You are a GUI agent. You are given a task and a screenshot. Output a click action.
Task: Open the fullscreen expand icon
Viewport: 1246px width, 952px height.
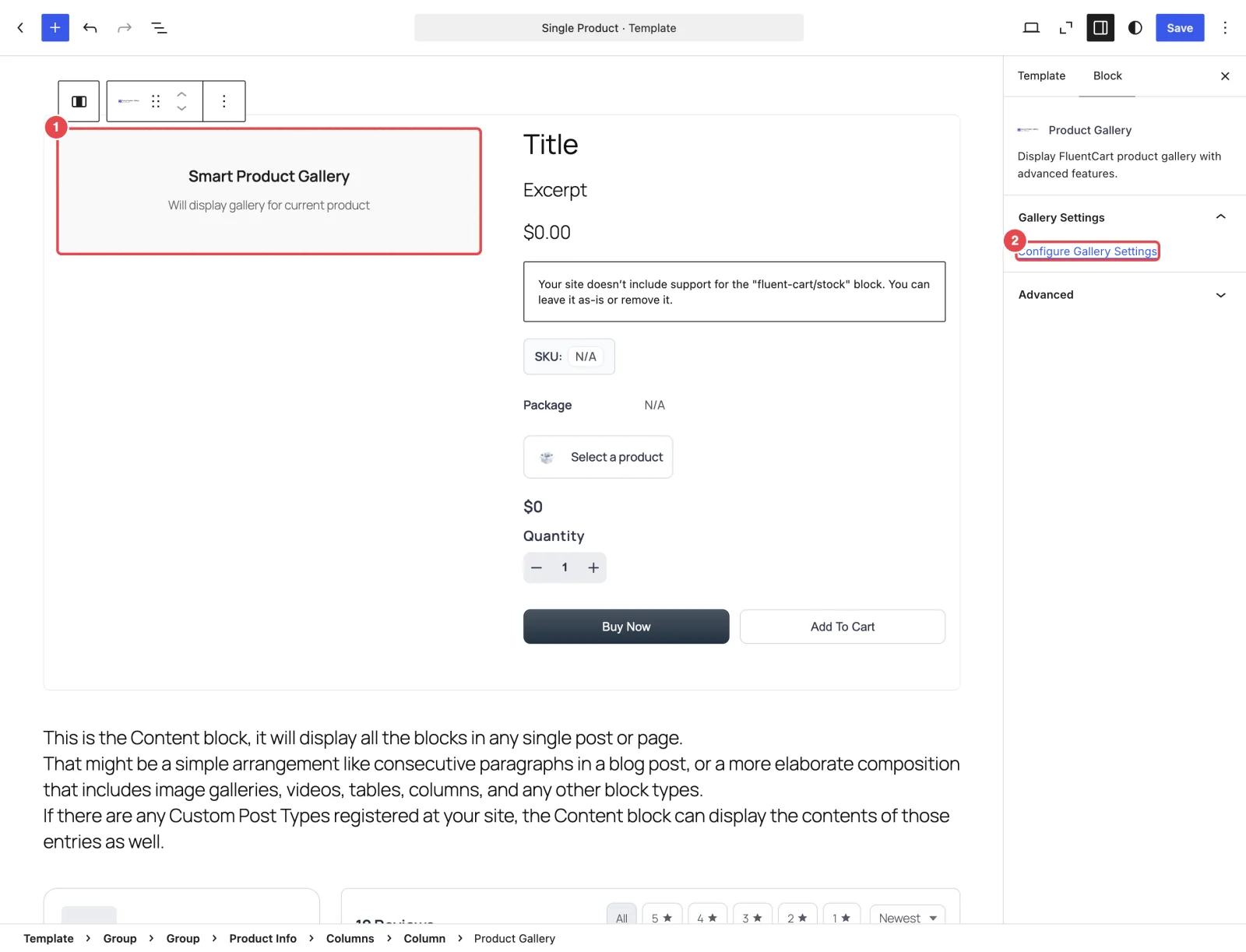(x=1066, y=28)
